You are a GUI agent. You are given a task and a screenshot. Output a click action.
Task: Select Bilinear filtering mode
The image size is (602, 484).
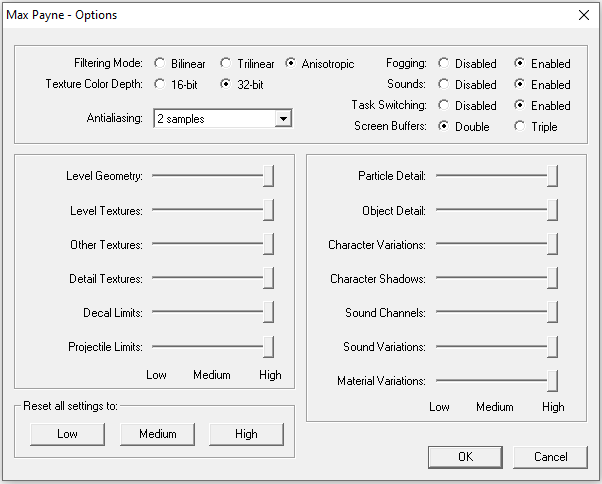pos(160,64)
